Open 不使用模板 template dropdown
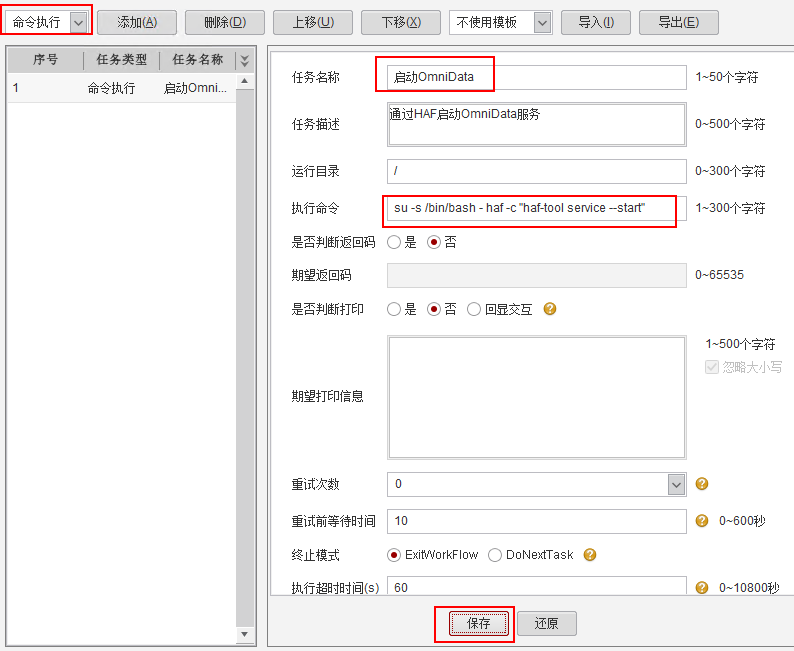This screenshot has height=651, width=794. (542, 23)
